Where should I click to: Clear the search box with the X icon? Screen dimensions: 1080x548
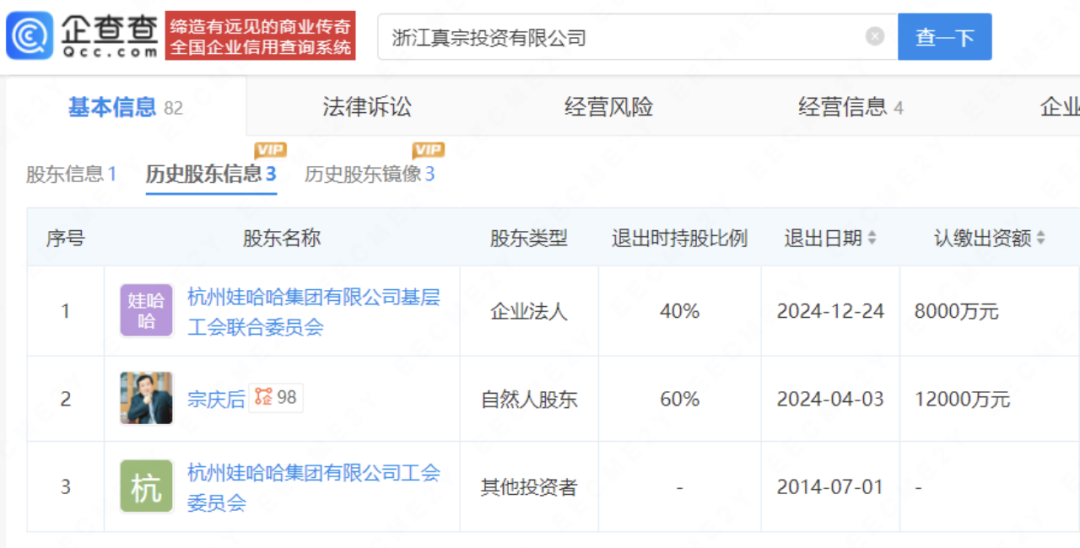[875, 36]
